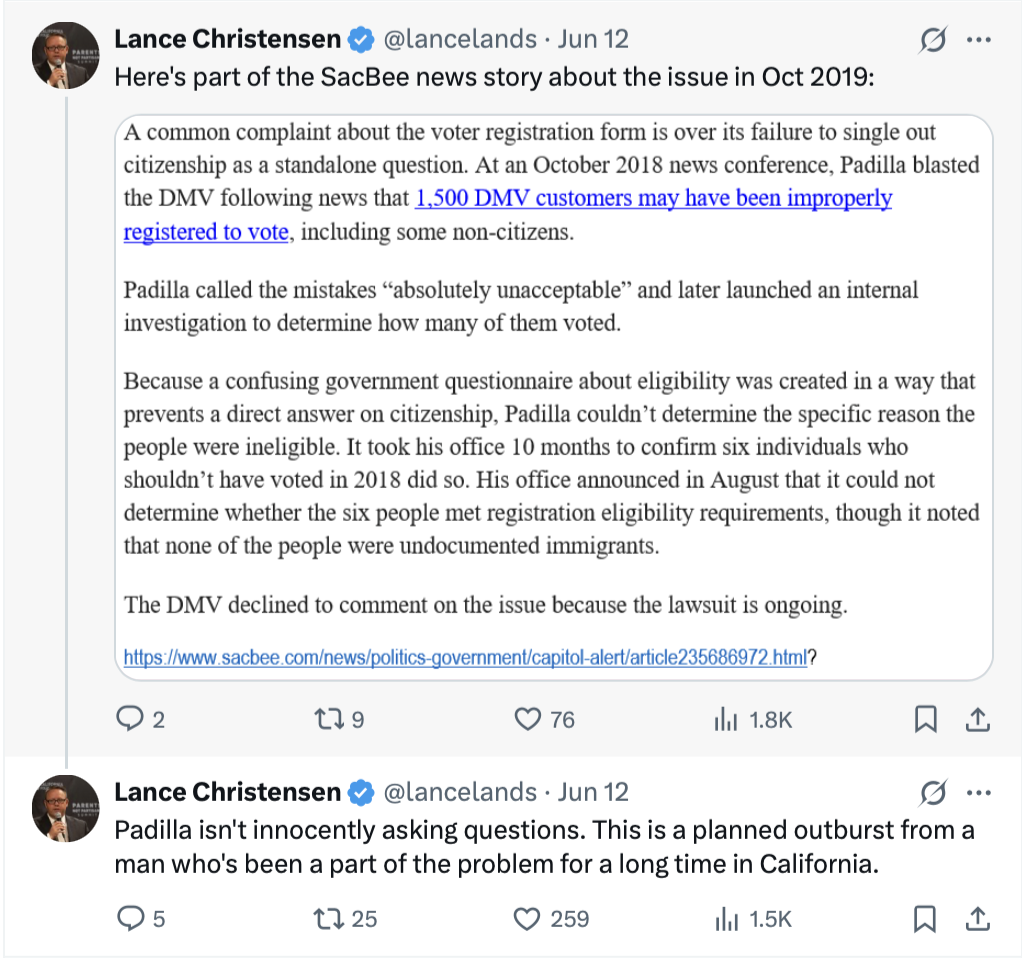Like the tweet with 76 likes

pyautogui.click(x=527, y=719)
